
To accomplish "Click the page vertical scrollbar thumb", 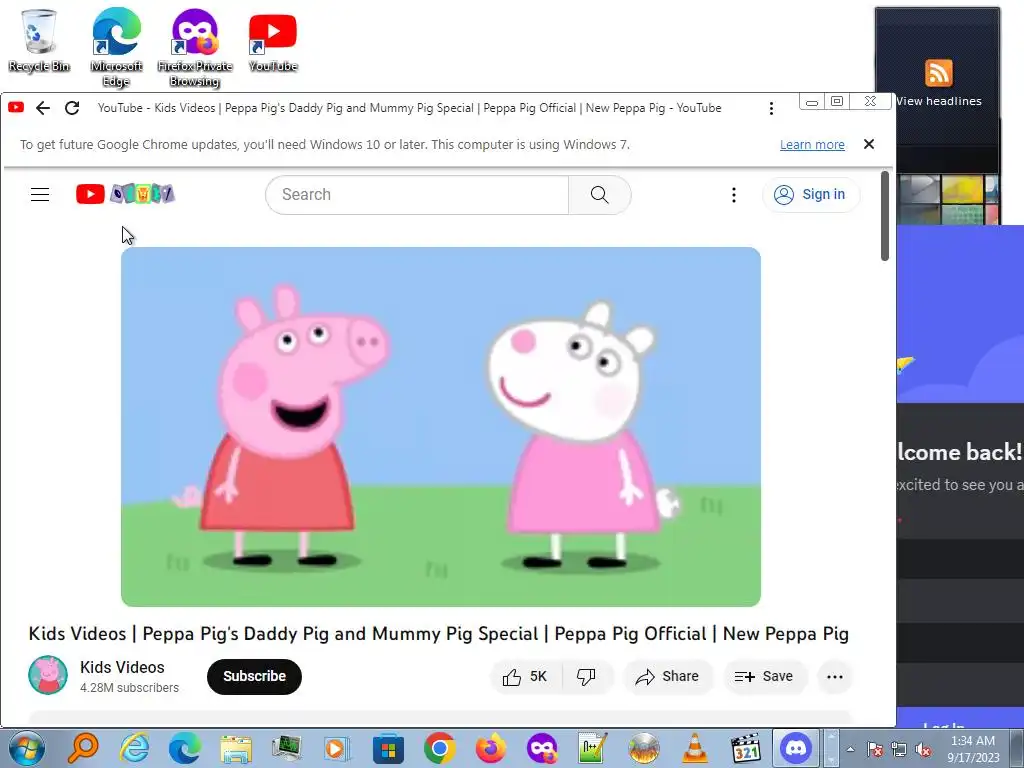I will click(x=885, y=216).
